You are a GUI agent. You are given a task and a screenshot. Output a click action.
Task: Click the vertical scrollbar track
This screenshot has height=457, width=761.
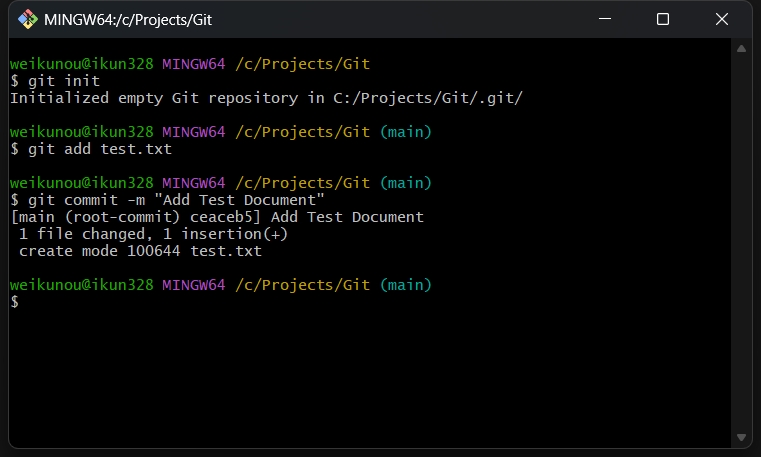pos(741,243)
